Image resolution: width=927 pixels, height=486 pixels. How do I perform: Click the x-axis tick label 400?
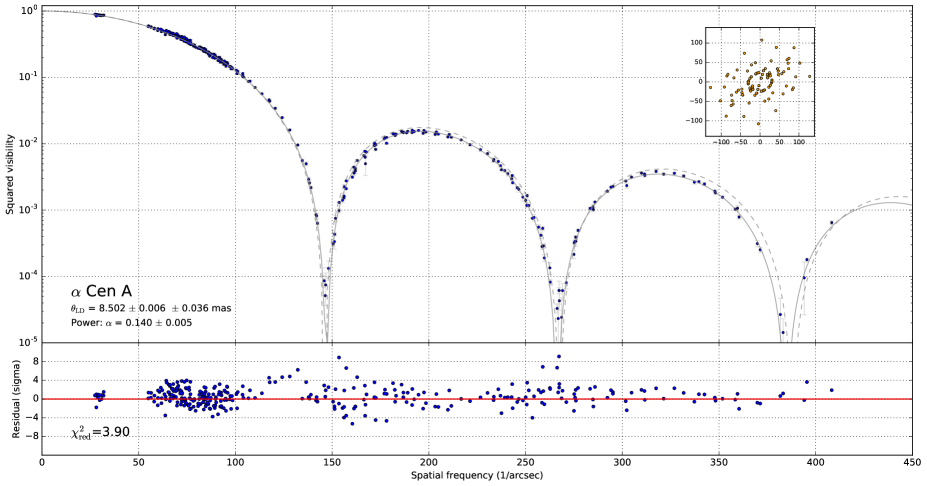(815, 463)
